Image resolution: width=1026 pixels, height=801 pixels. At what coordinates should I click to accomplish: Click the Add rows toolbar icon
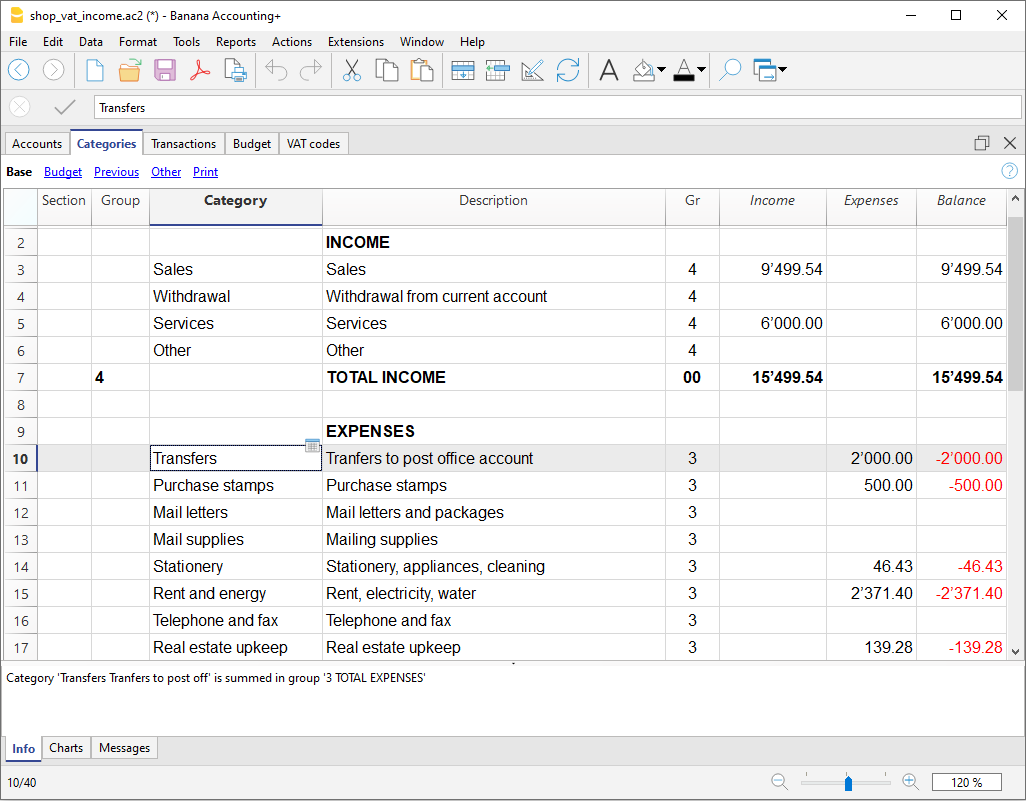click(x=463, y=70)
